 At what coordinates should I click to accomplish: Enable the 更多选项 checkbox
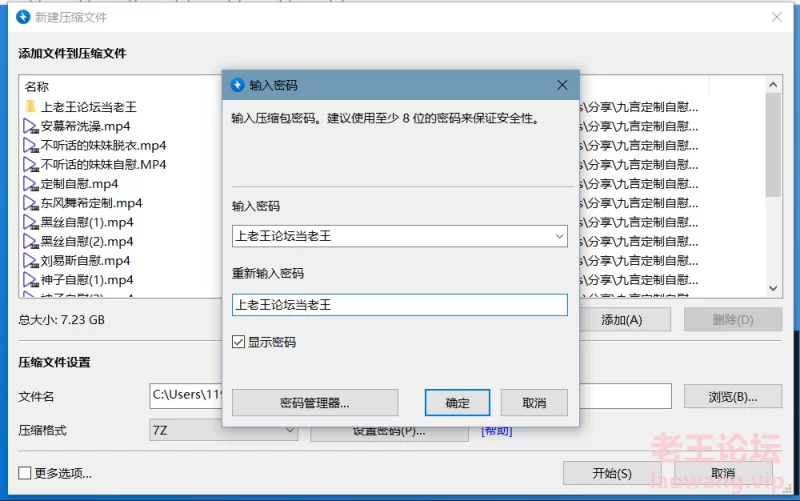click(x=24, y=473)
